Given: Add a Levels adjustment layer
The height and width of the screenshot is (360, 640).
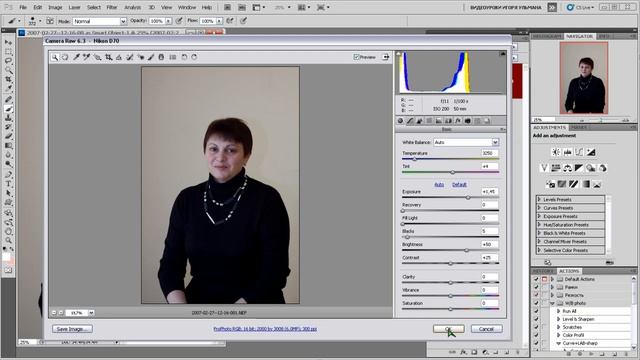Looking at the screenshot, I should pyautogui.click(x=567, y=152).
